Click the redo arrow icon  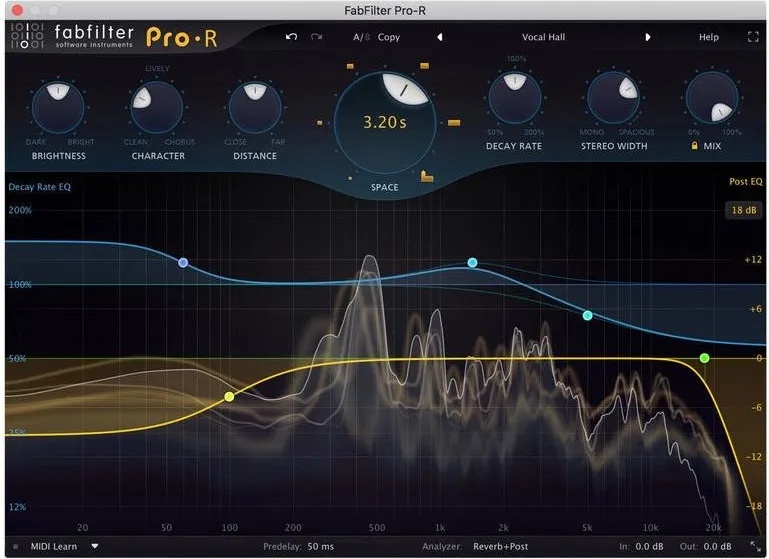316,37
